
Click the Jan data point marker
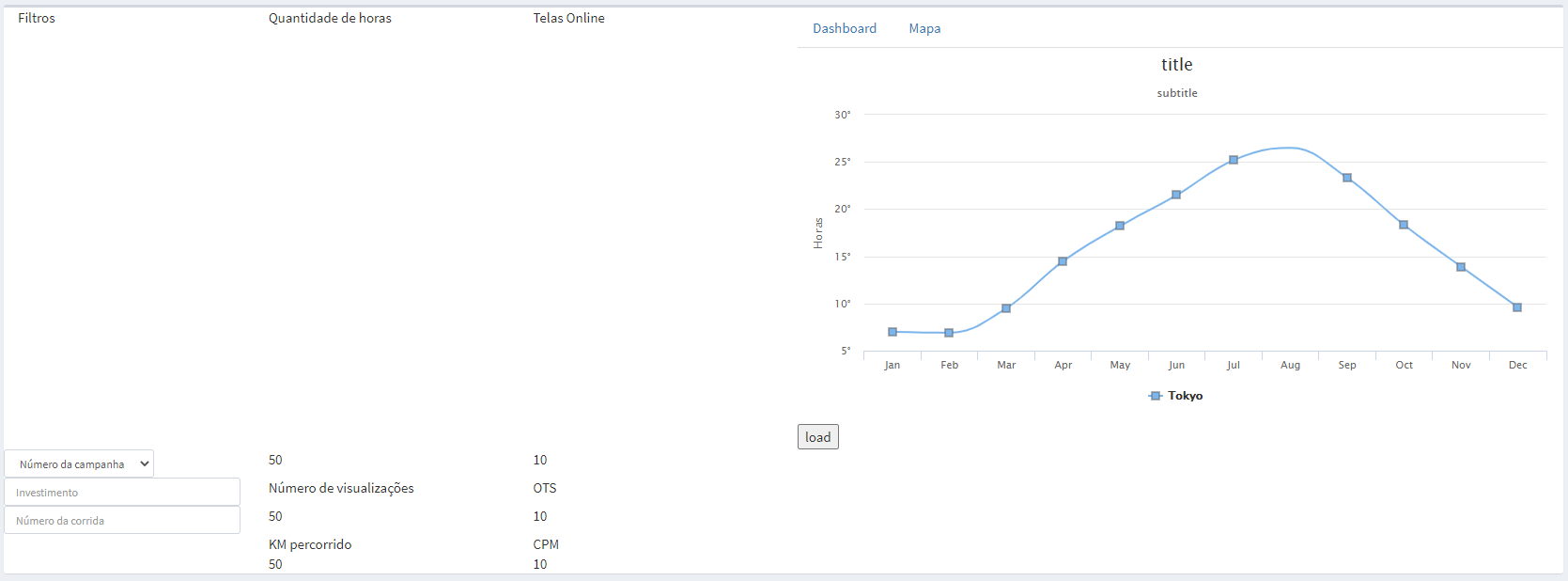pos(893,332)
